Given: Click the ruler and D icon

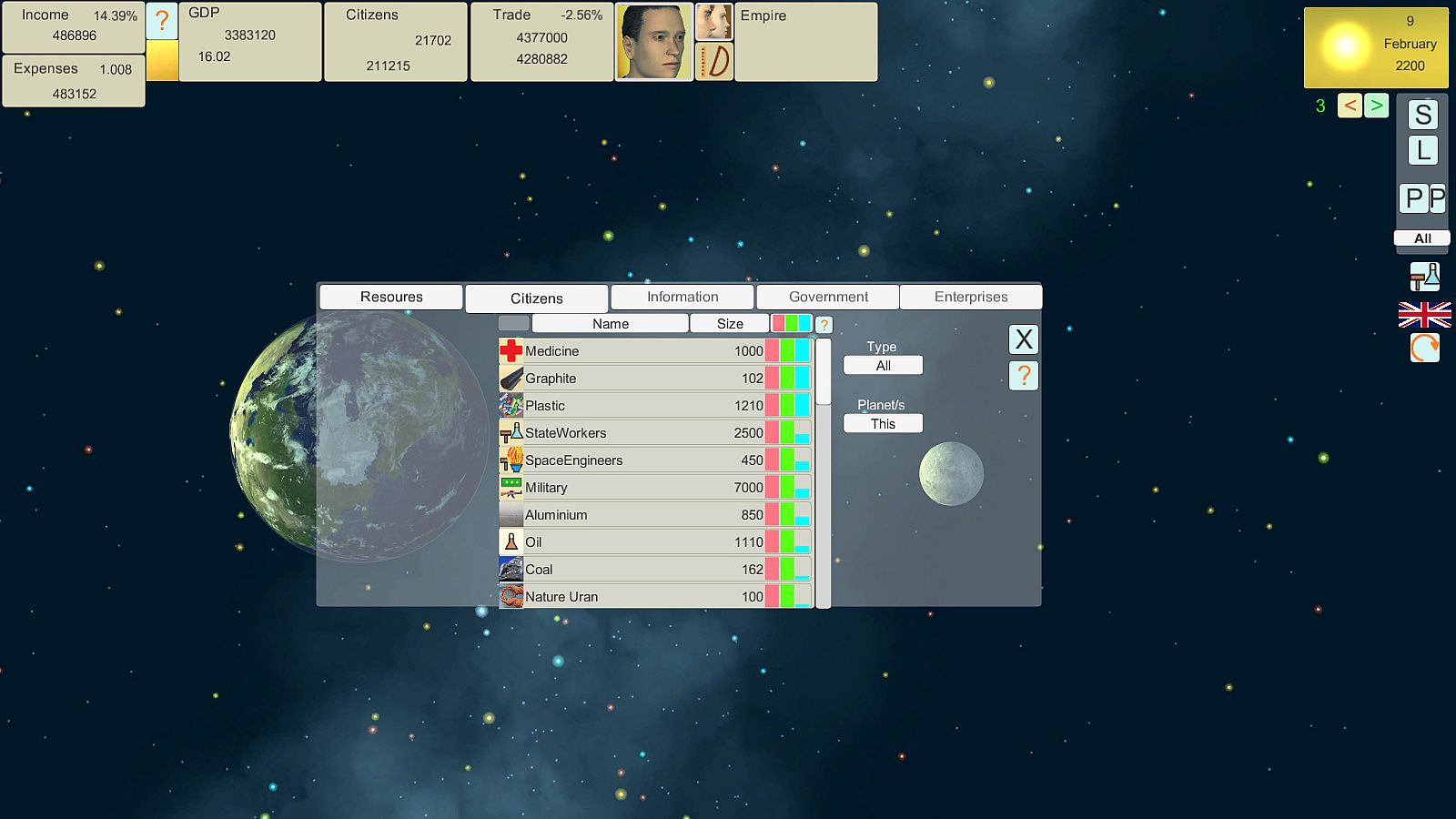Looking at the screenshot, I should coord(714,62).
